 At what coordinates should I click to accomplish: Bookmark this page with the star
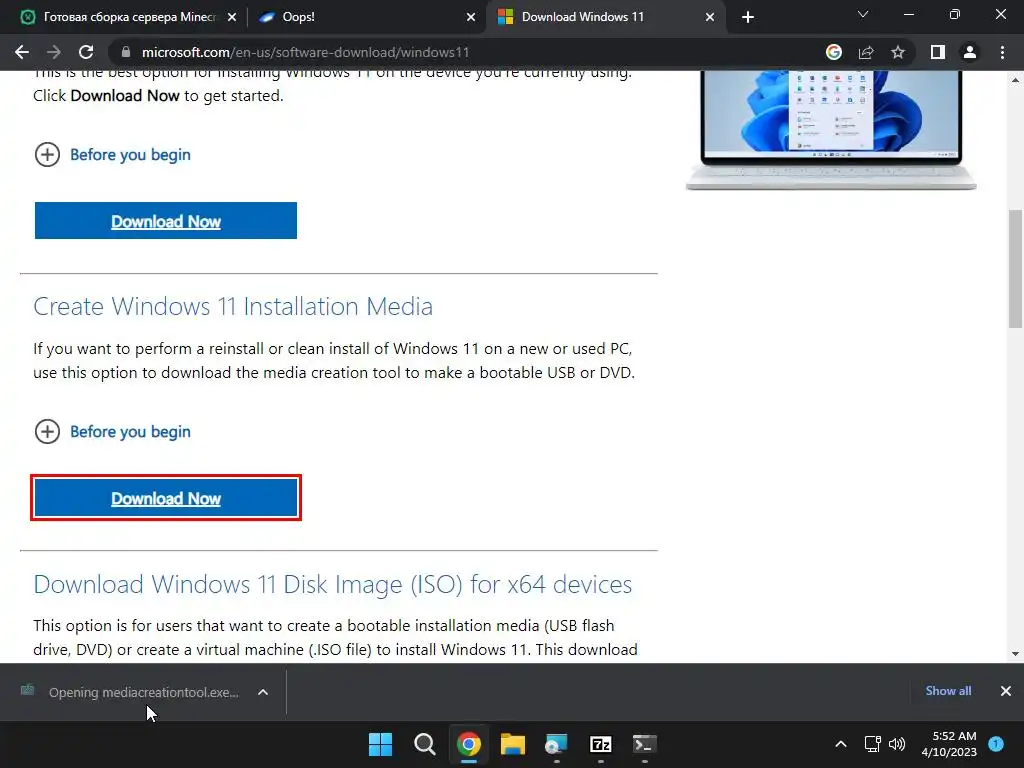[898, 52]
